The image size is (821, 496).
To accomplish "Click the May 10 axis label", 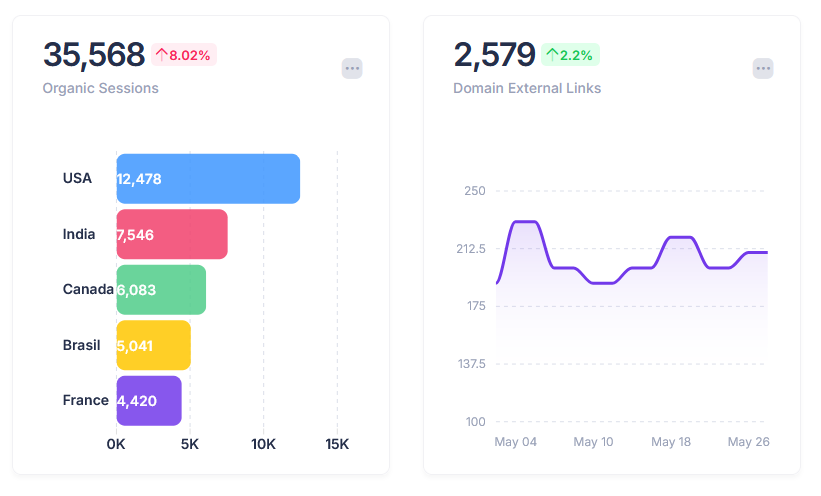I will click(x=593, y=442).
